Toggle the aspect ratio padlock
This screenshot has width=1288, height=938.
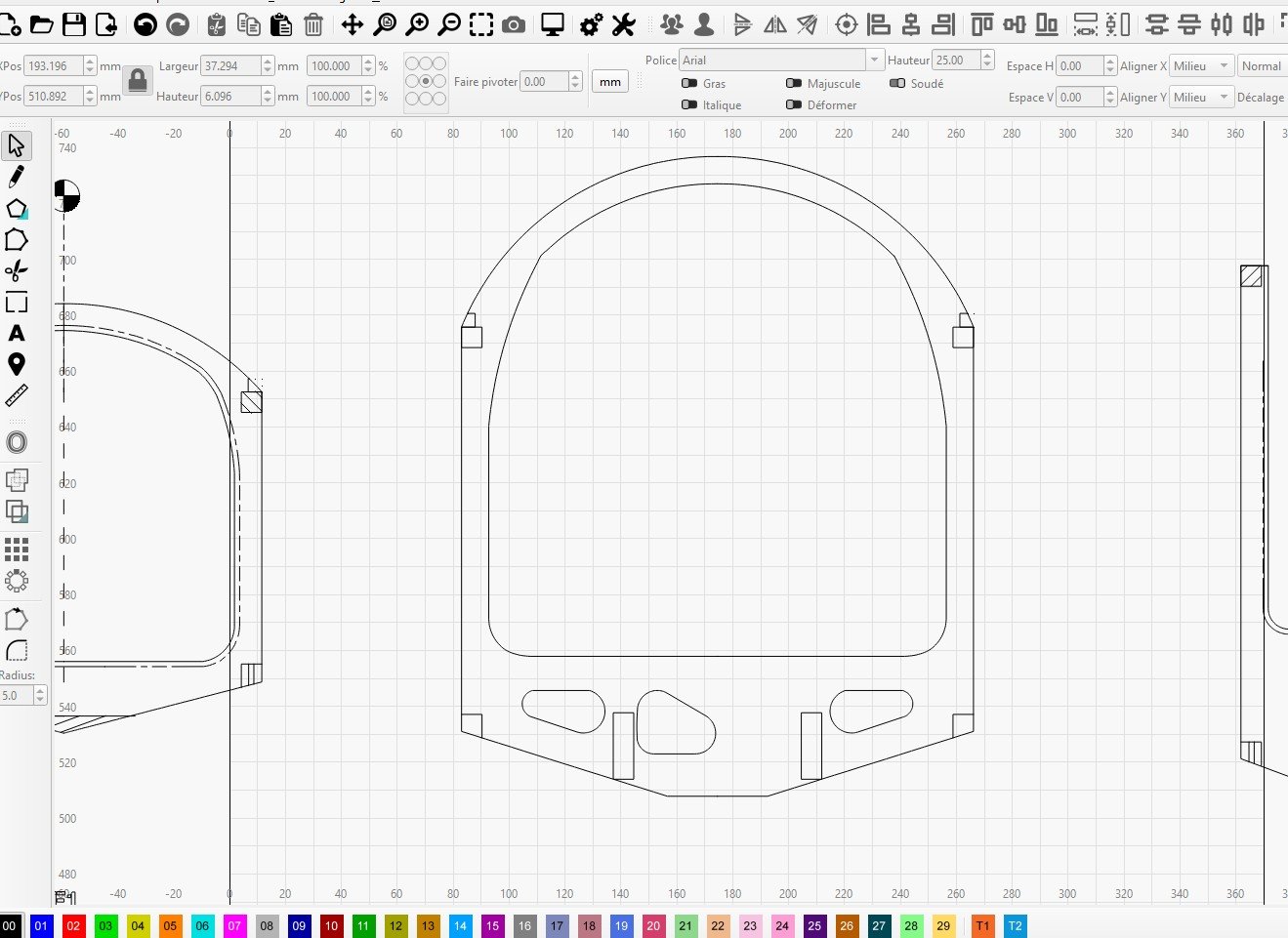point(138,80)
